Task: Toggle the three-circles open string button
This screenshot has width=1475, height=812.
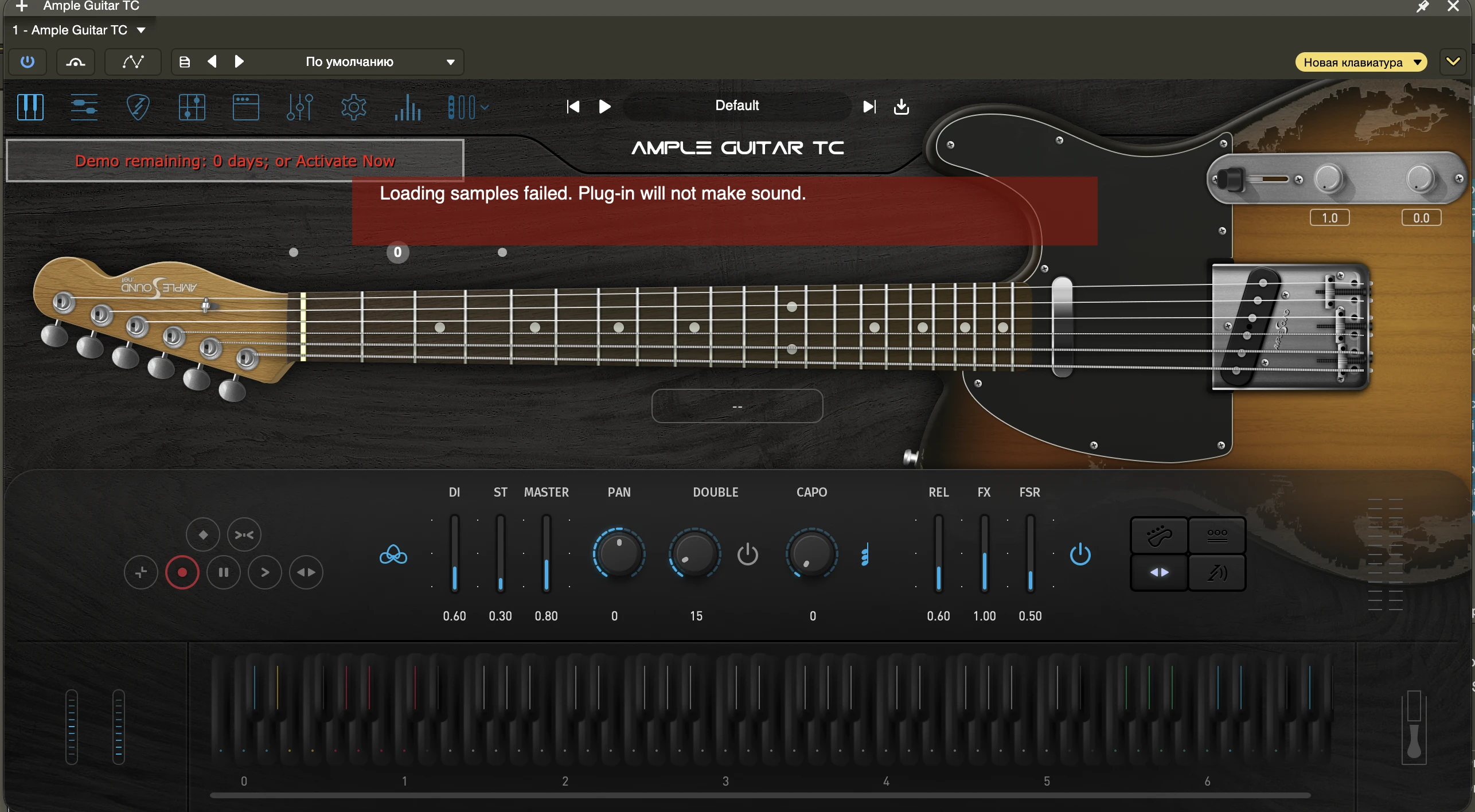Action: click(x=1217, y=536)
